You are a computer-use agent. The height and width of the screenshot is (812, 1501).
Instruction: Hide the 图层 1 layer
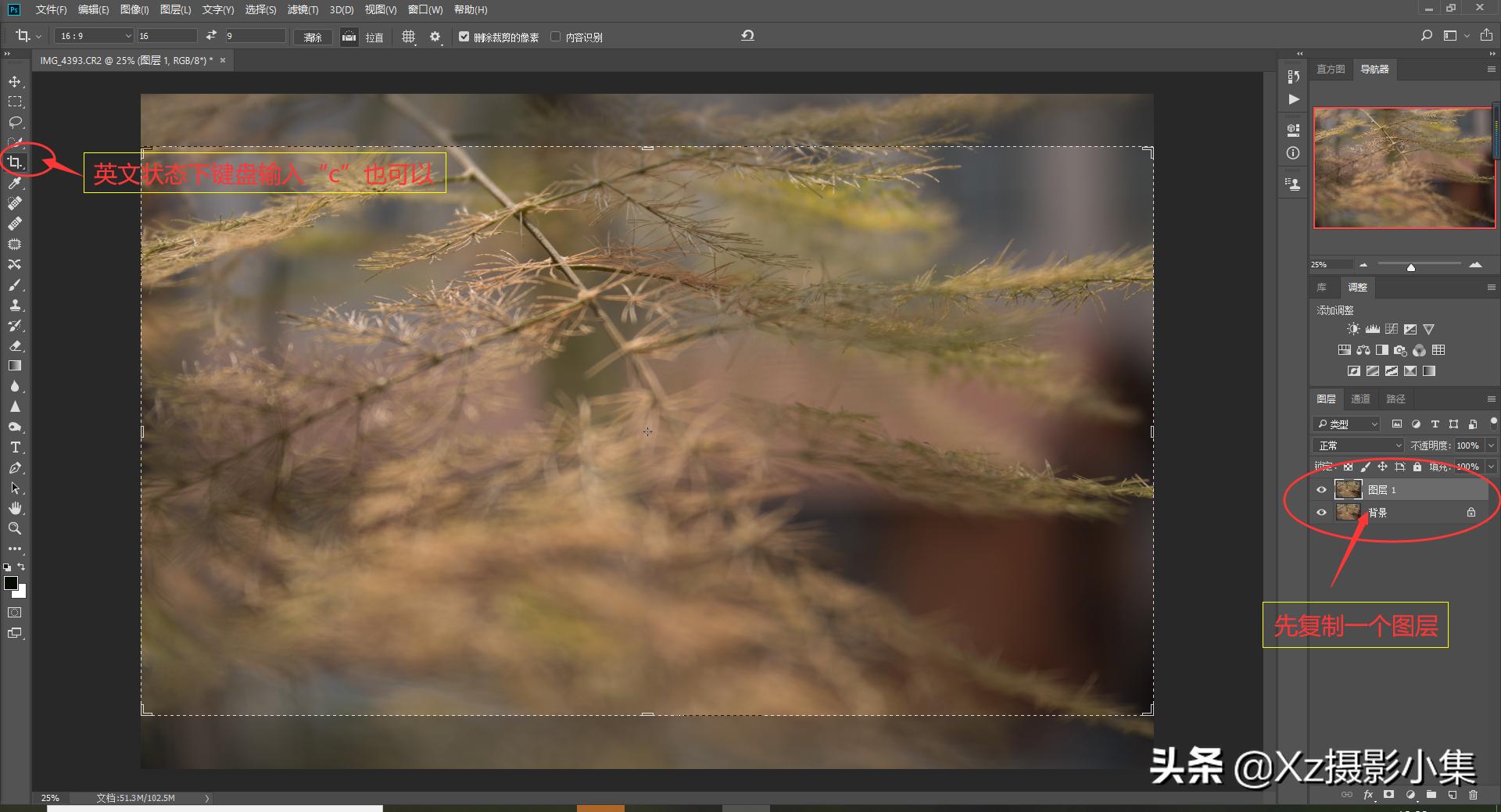1321,490
